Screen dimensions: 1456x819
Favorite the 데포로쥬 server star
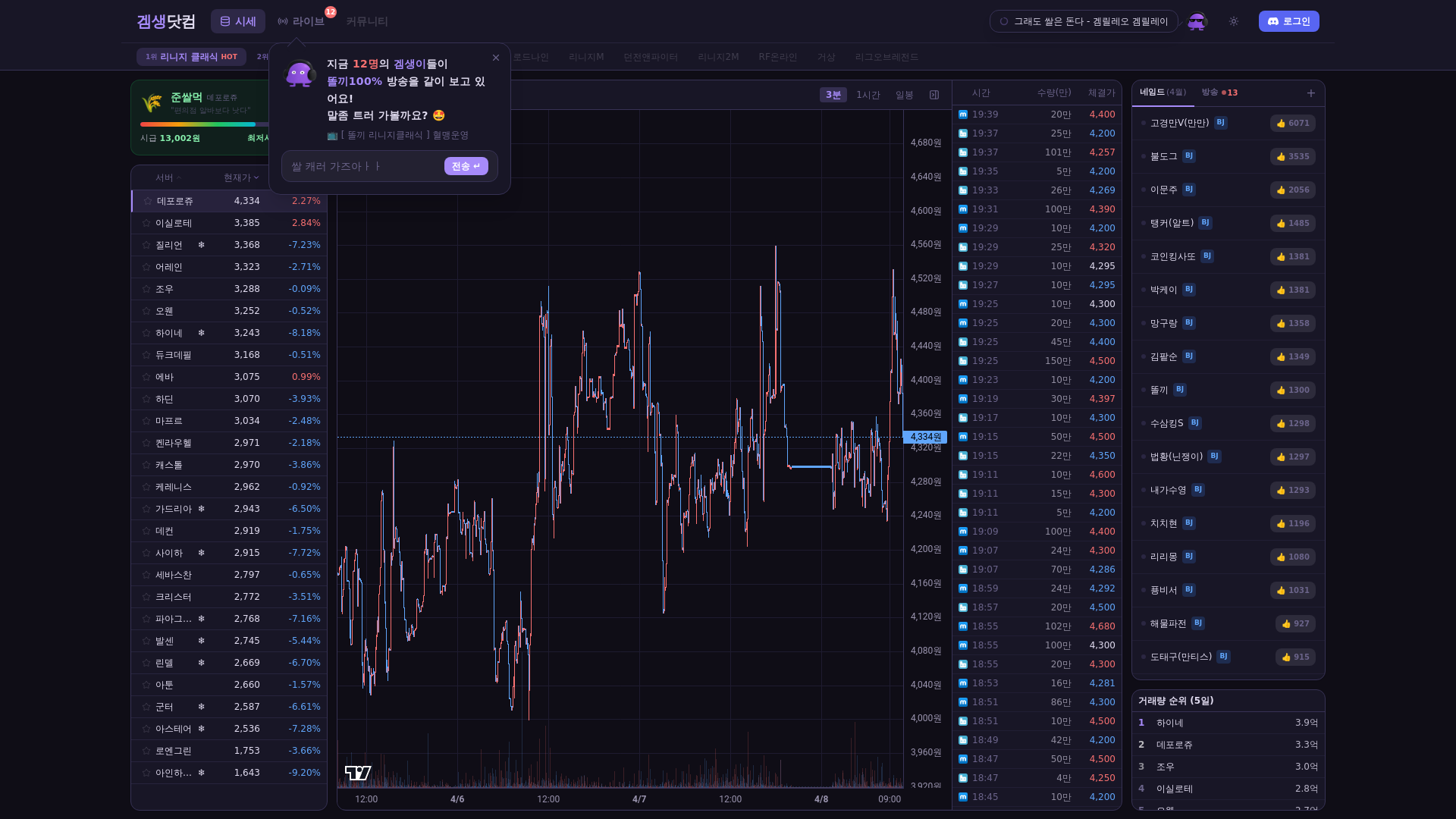pyautogui.click(x=148, y=201)
